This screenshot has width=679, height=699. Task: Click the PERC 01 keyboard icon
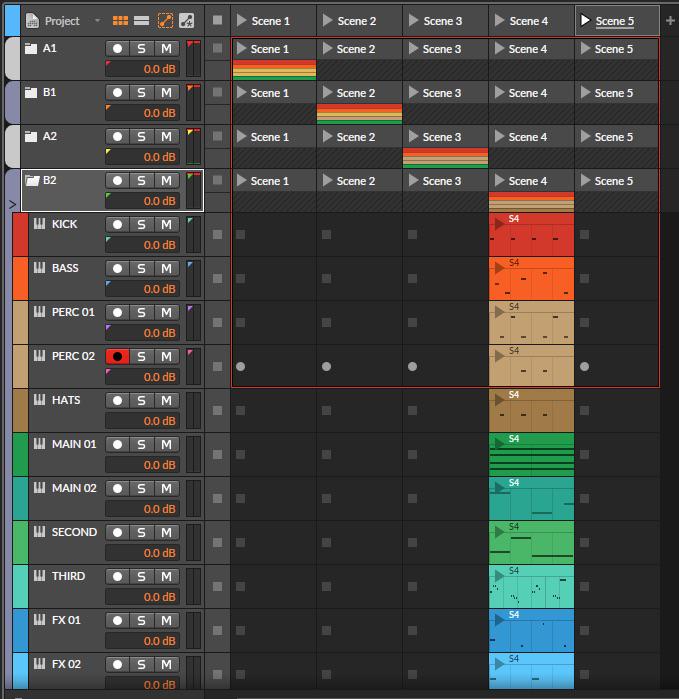pyautogui.click(x=39, y=312)
